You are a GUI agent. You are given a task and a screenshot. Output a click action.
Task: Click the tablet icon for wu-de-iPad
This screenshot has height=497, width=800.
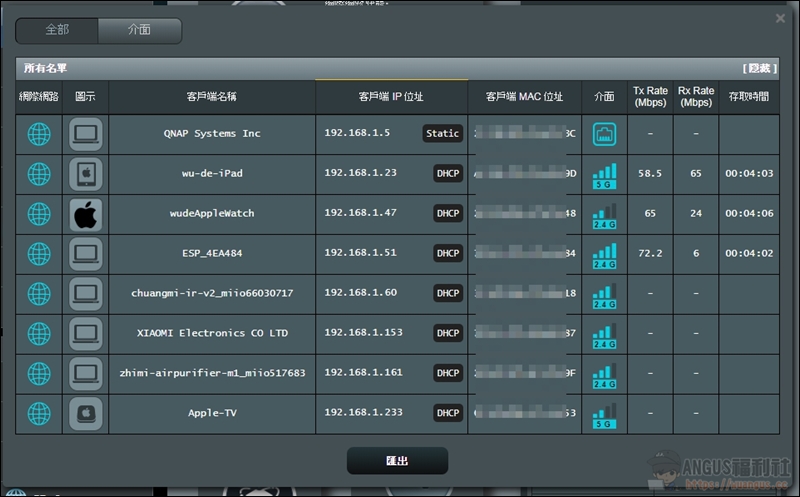pyautogui.click(x=85, y=174)
